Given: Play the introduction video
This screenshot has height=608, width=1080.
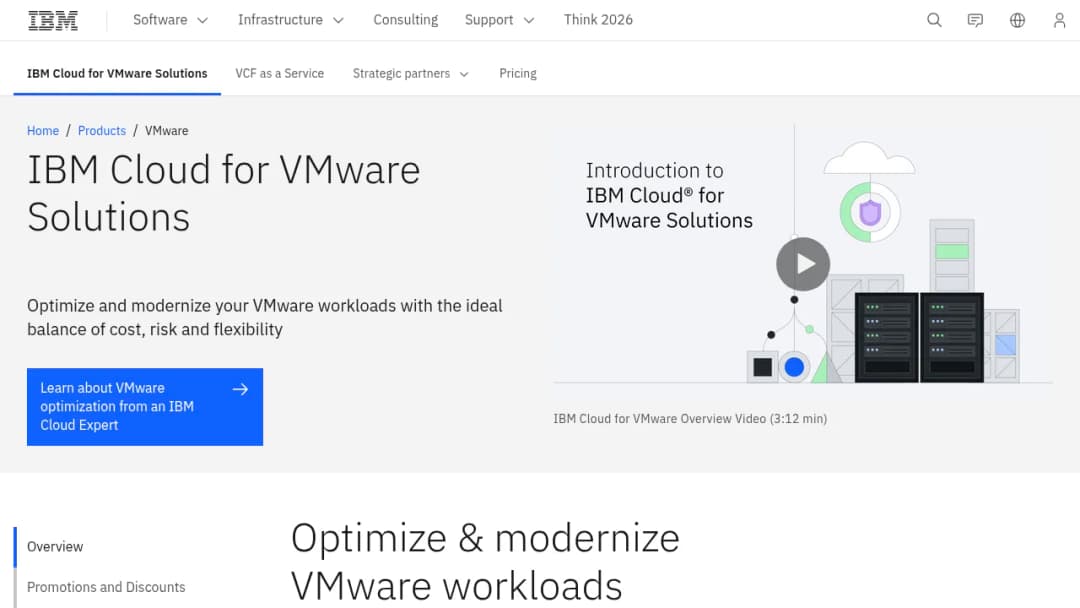Looking at the screenshot, I should pos(803,264).
